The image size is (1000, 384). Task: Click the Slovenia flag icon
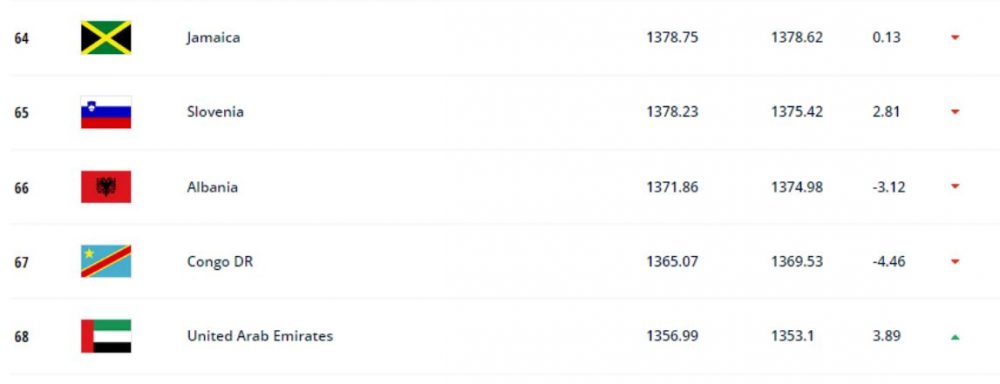pos(106,112)
